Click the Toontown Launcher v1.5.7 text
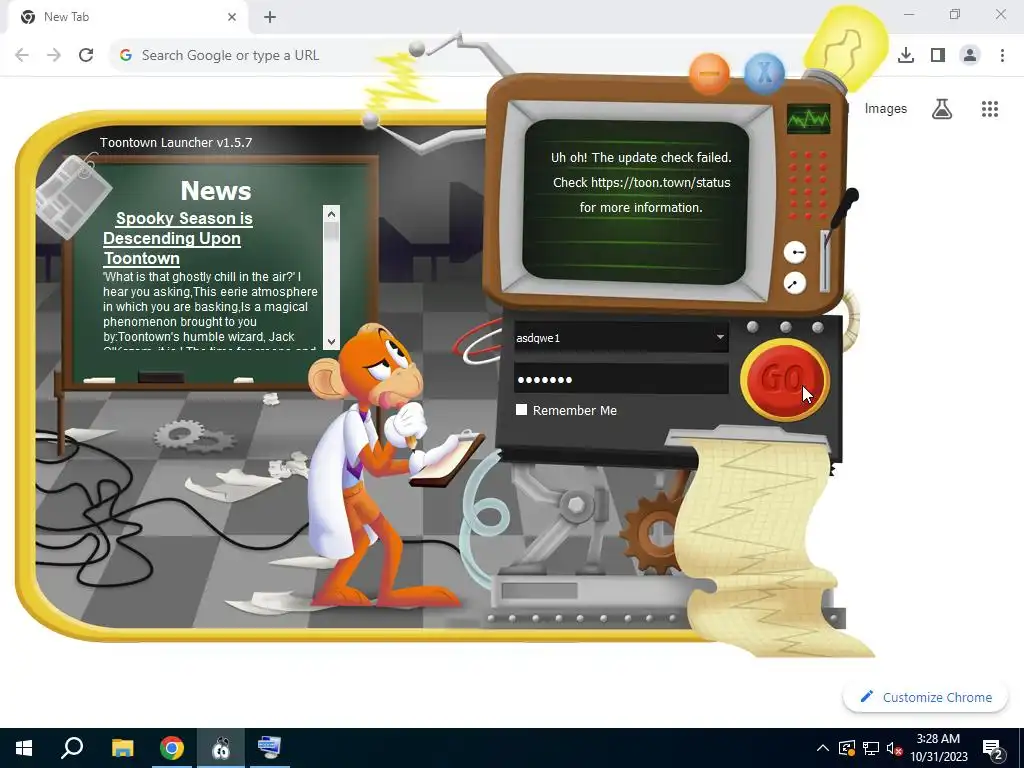The image size is (1024, 768). pyautogui.click(x=176, y=142)
